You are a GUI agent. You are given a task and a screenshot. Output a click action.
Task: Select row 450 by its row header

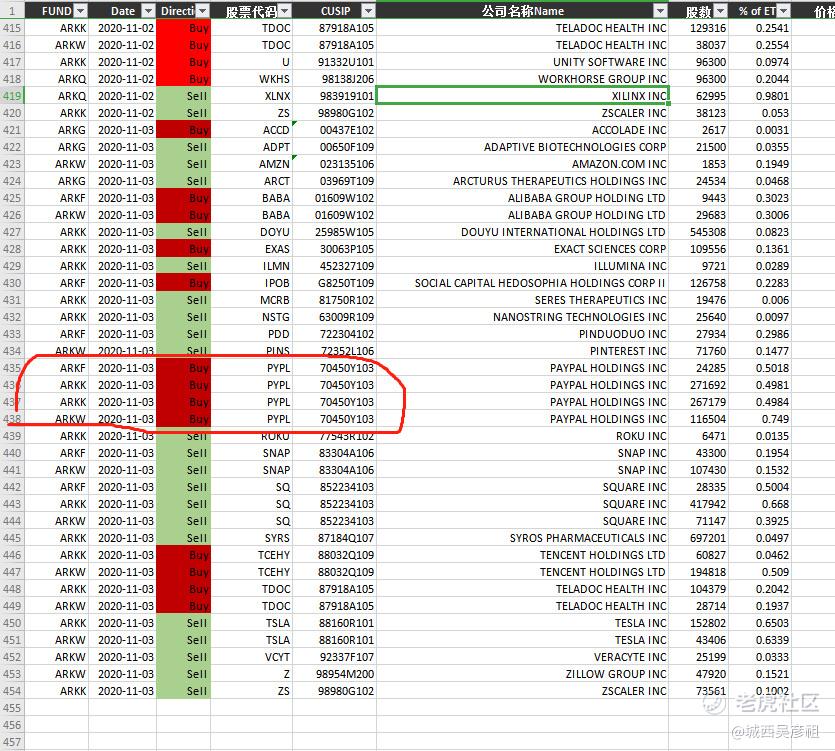click(12, 623)
